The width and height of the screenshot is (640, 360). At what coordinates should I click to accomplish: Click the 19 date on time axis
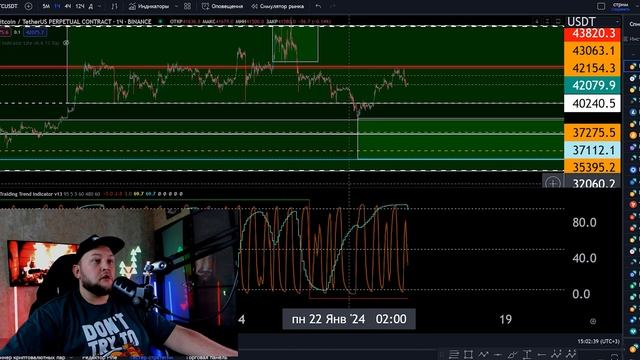505,319
